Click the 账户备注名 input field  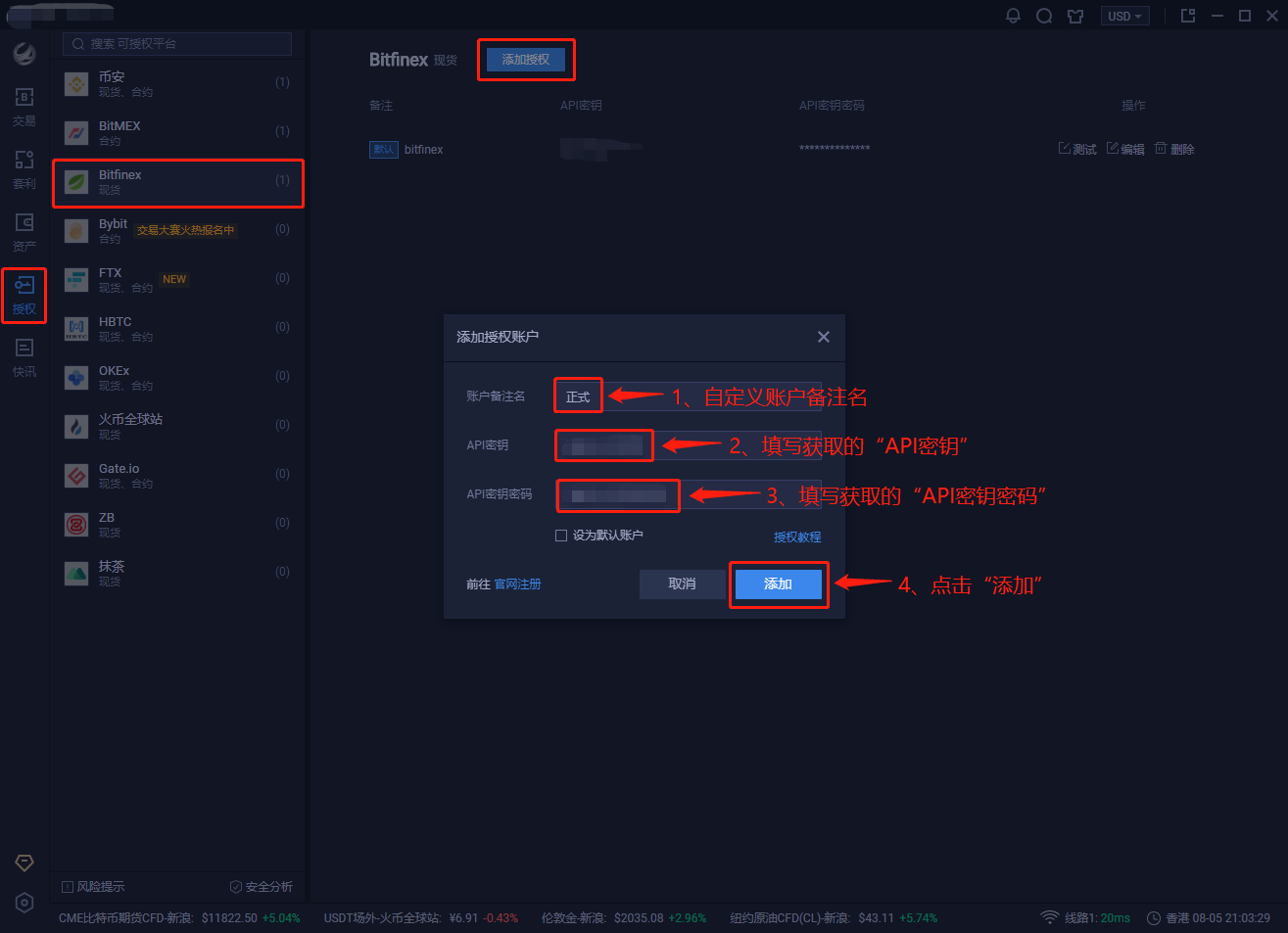pyautogui.click(x=689, y=397)
